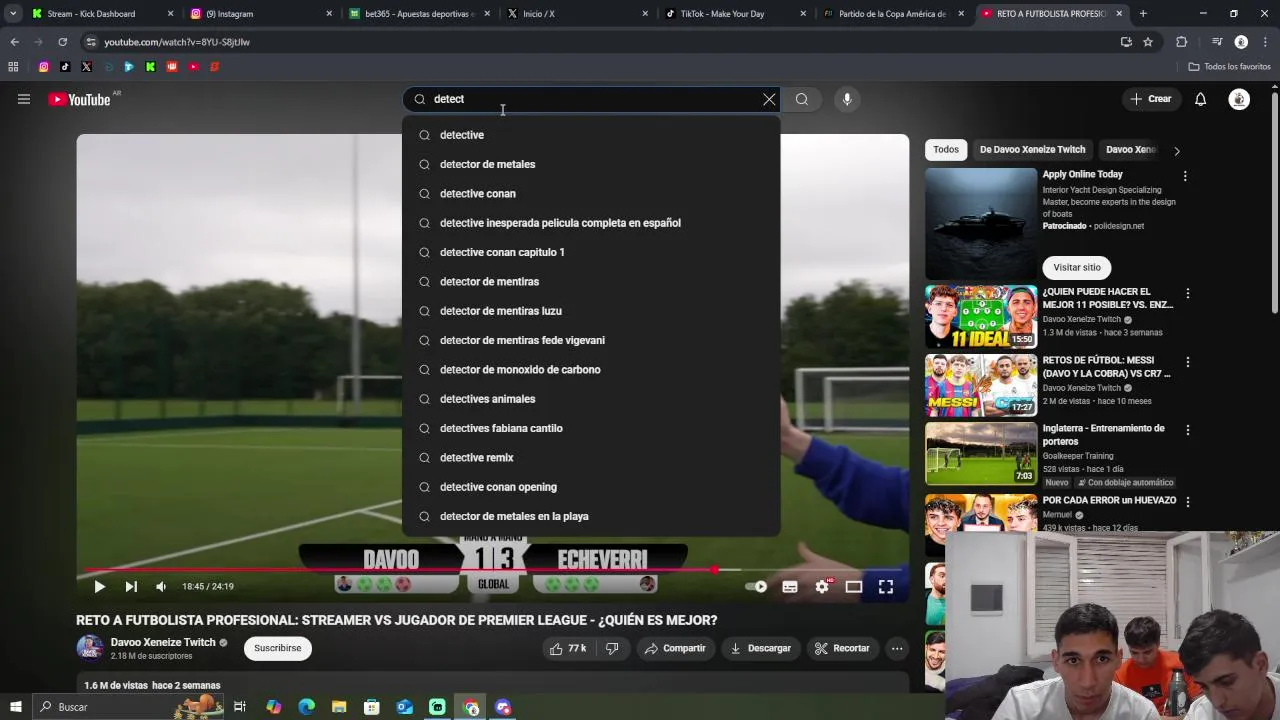The height and width of the screenshot is (720, 1280).
Task: Toggle subtitles in the player
Action: (790, 587)
